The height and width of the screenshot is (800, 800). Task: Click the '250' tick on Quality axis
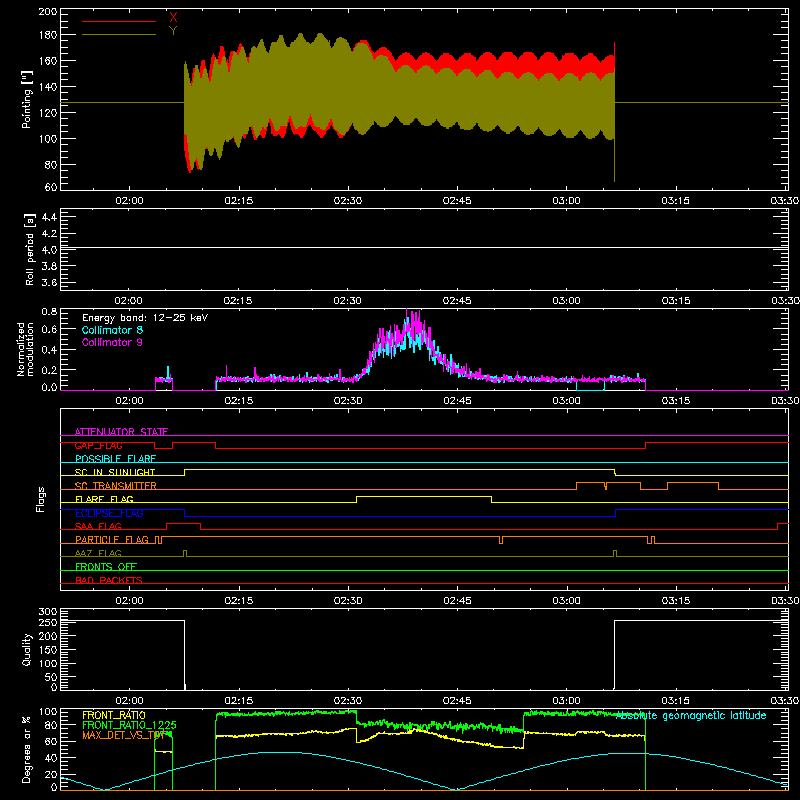tap(48, 622)
